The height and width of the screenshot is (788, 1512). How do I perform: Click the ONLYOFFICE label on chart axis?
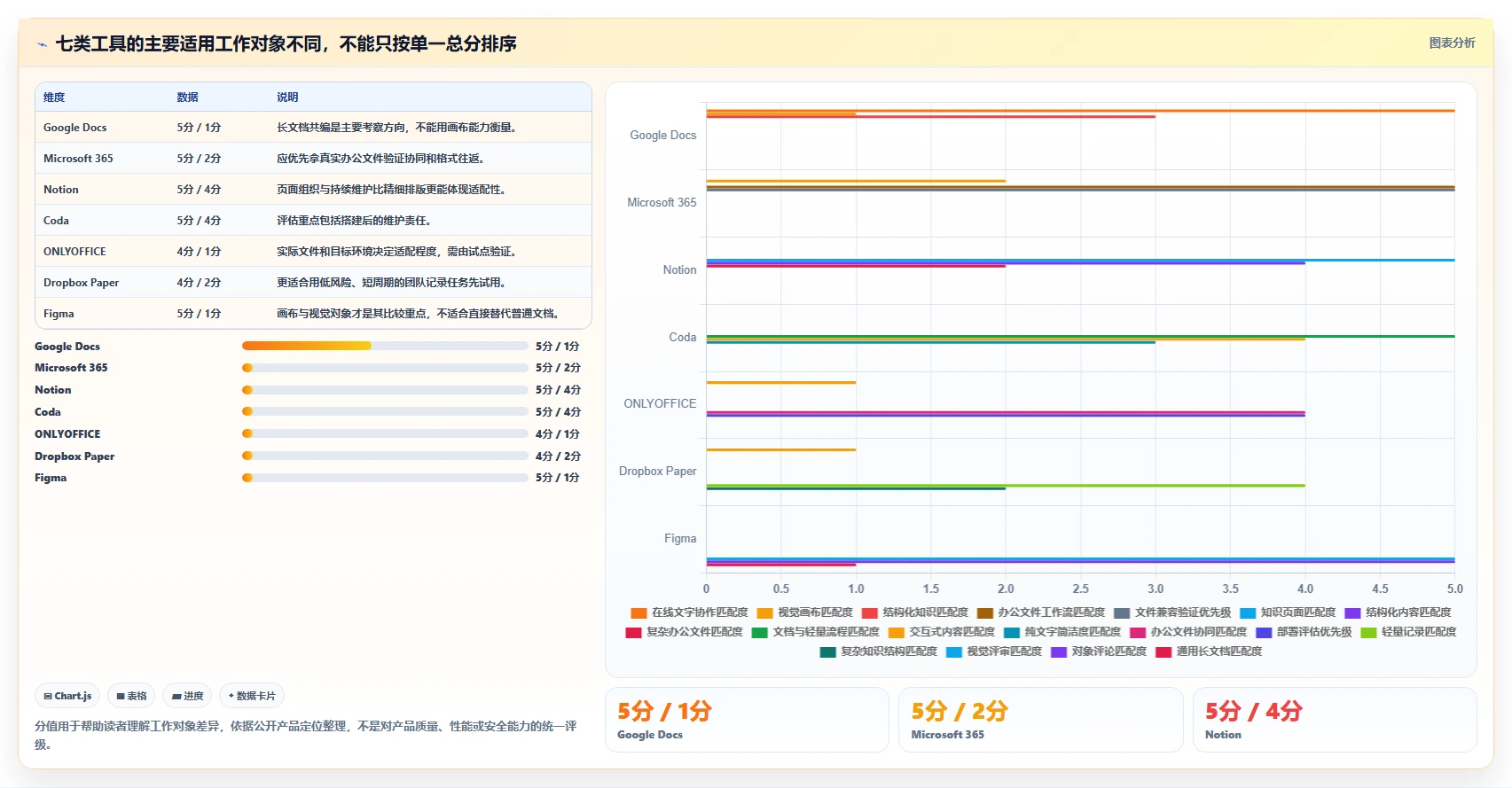click(x=660, y=404)
